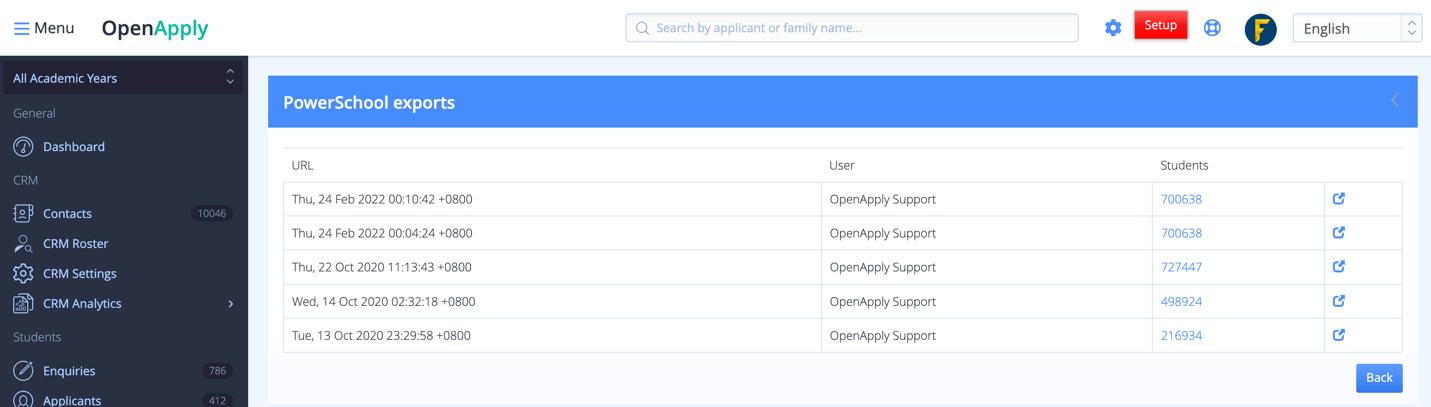The width and height of the screenshot is (1431, 407).
Task: Click the Back button
Action: coord(1379,378)
